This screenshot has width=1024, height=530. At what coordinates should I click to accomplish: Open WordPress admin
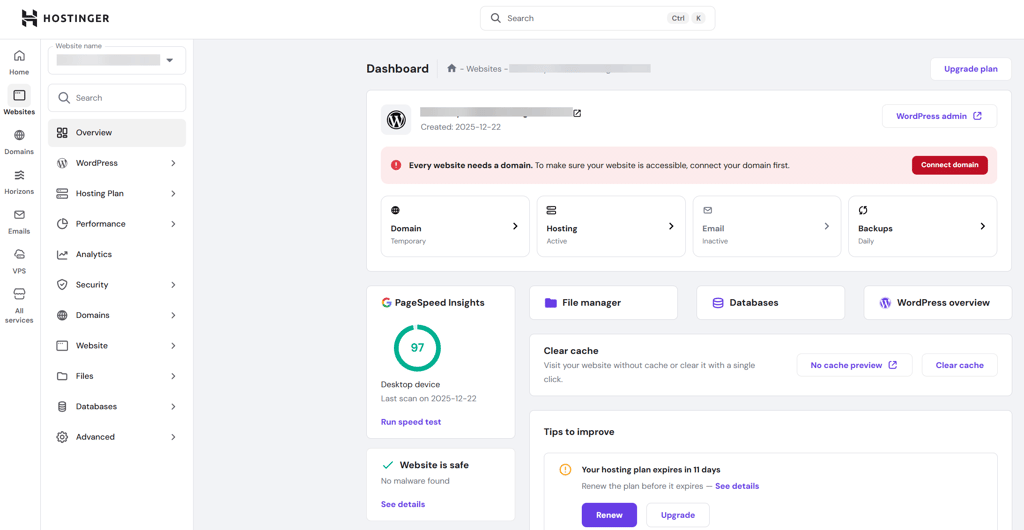point(940,116)
